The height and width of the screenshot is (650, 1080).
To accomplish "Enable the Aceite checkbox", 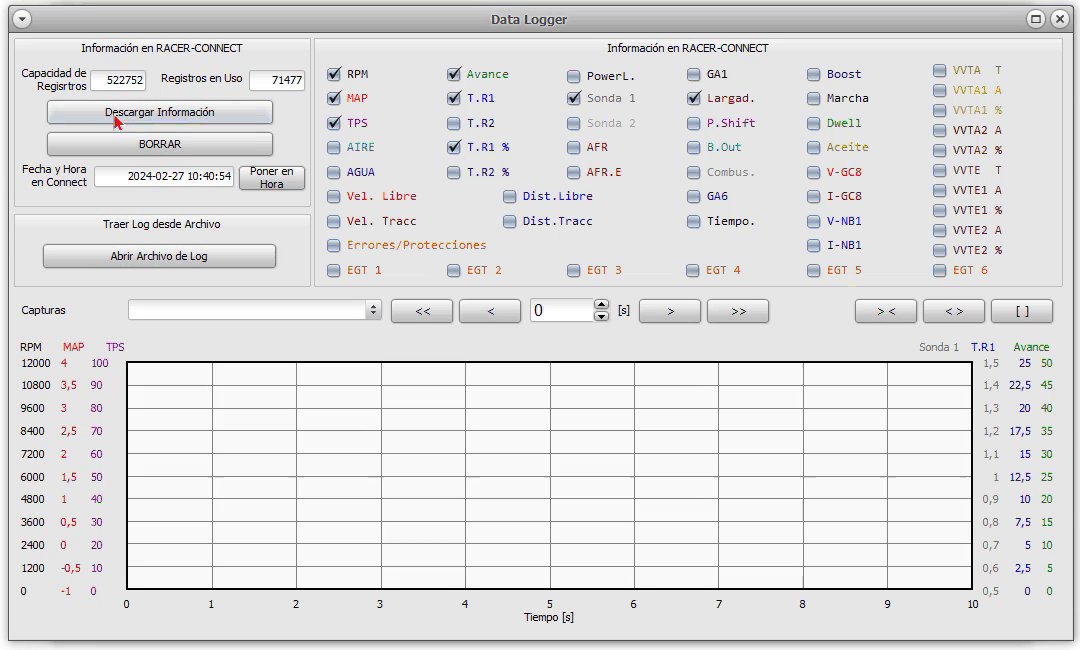I will coord(813,147).
